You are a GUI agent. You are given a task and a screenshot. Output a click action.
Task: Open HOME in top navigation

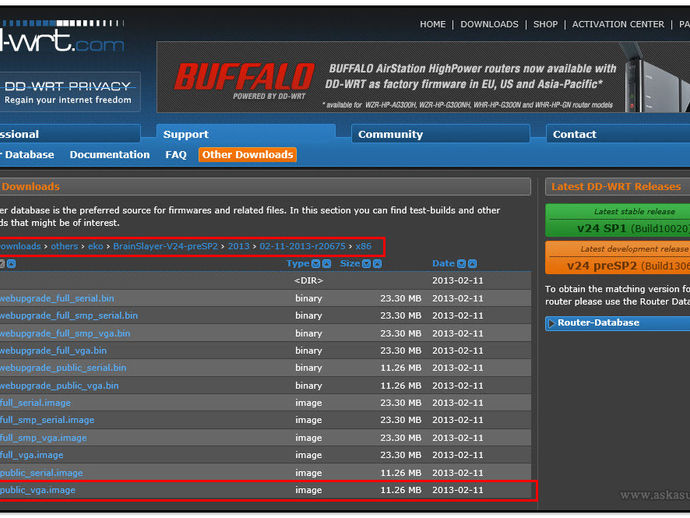tap(433, 24)
